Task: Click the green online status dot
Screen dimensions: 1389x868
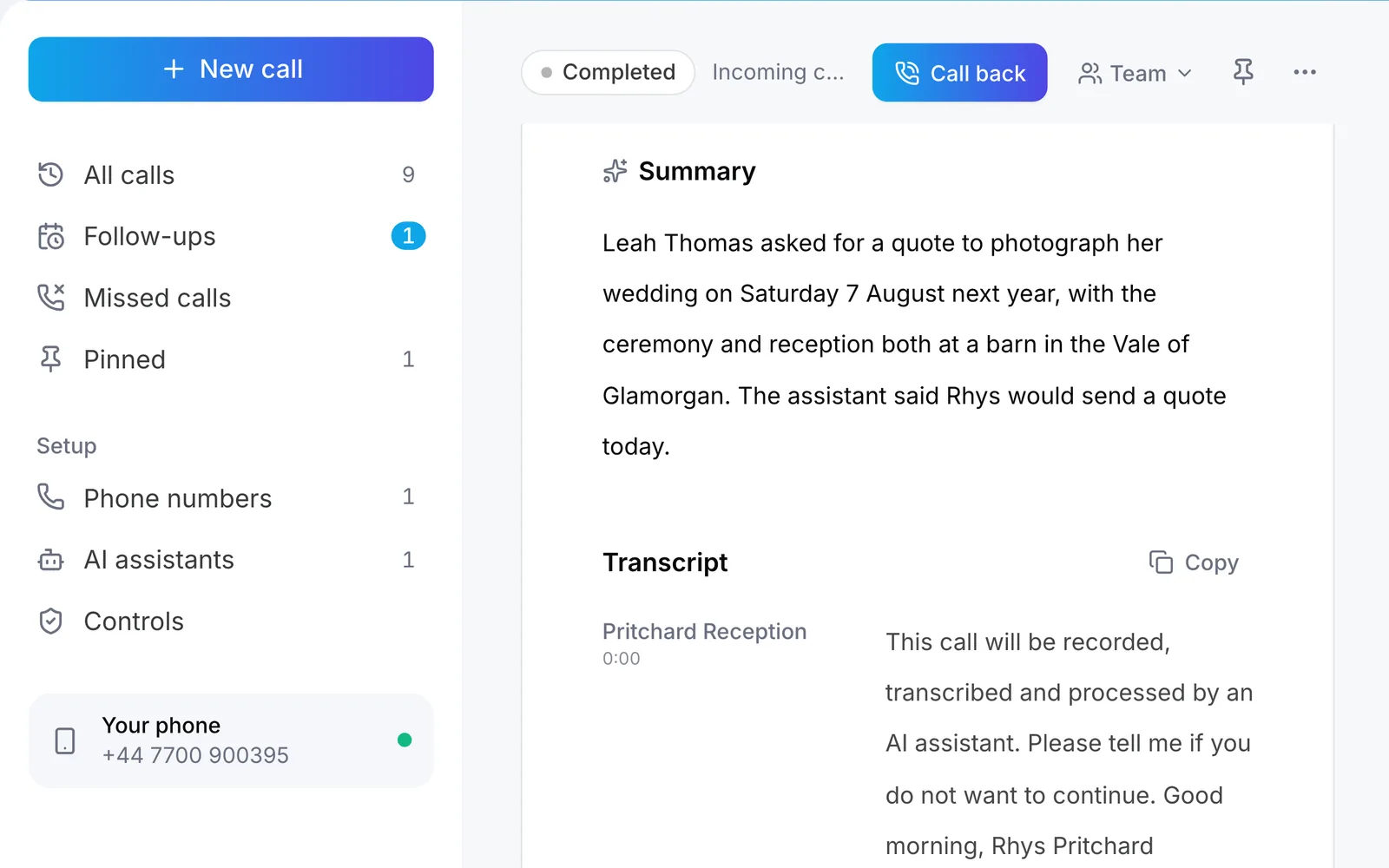Action: point(405,740)
